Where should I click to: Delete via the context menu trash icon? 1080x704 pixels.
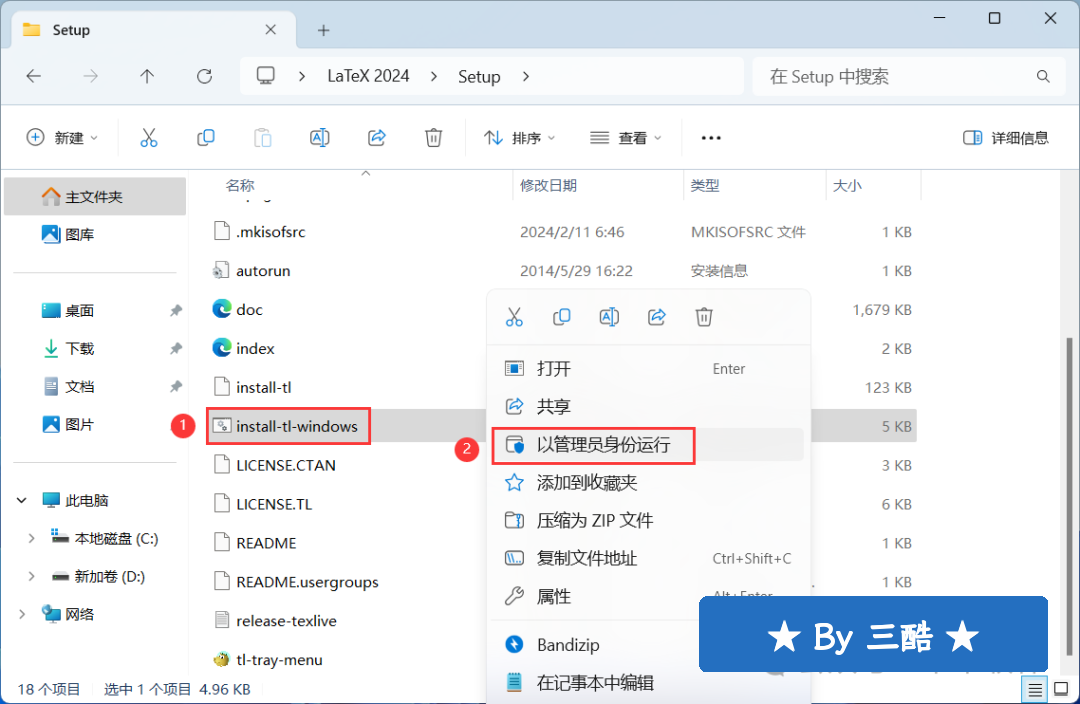coord(703,317)
